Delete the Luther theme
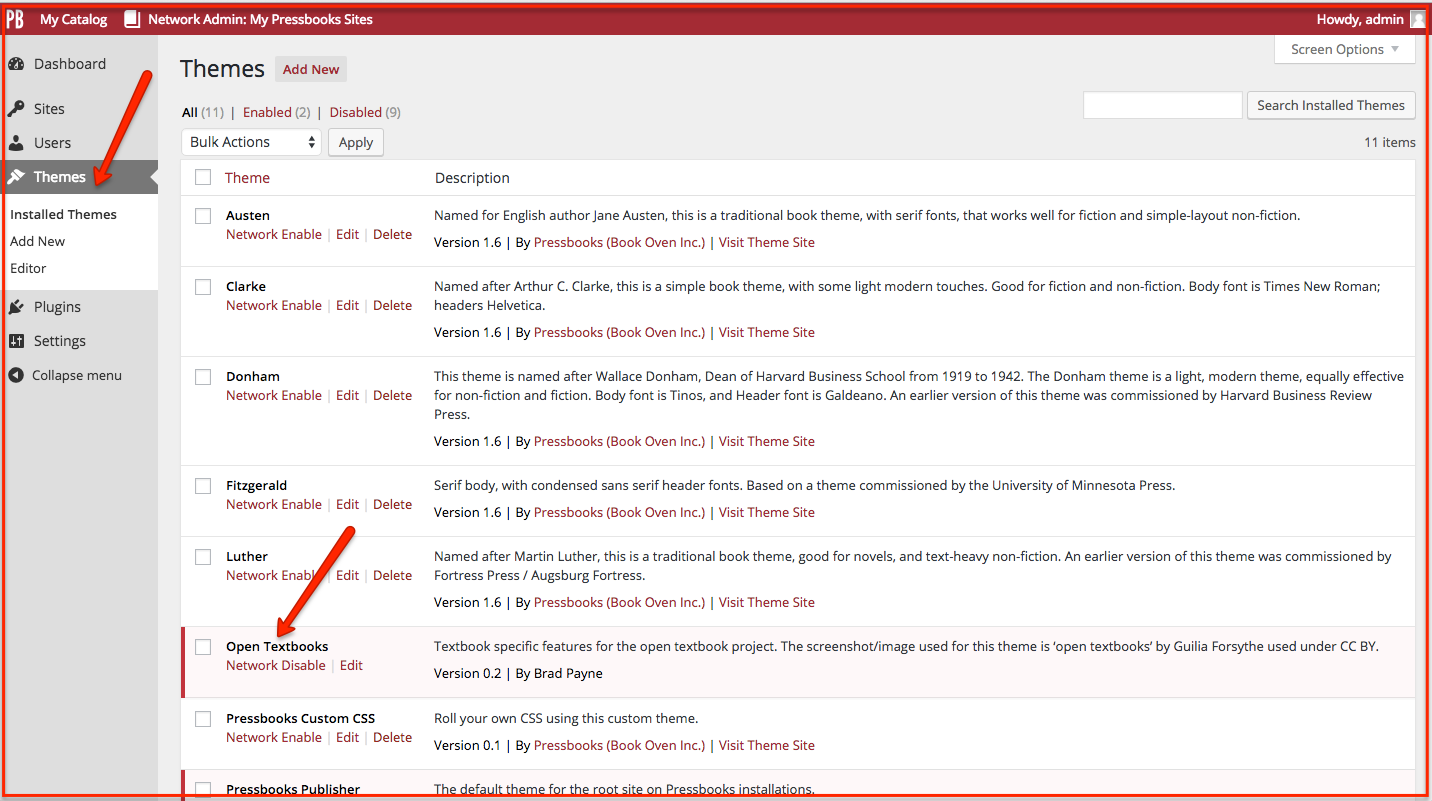 392,575
